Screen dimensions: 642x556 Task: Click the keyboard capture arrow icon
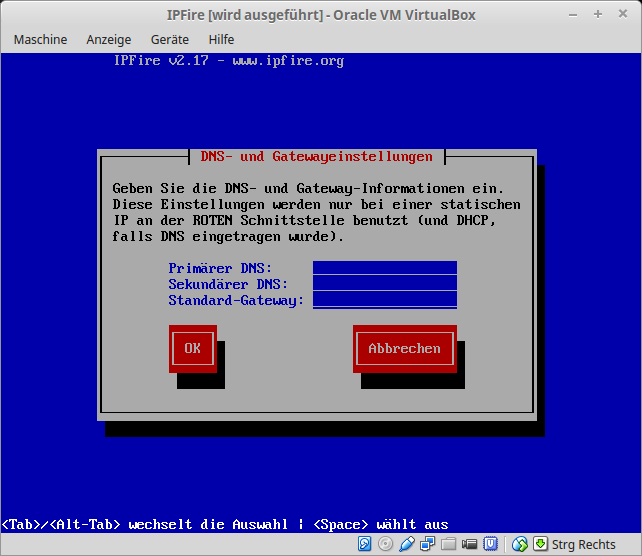(x=540, y=544)
